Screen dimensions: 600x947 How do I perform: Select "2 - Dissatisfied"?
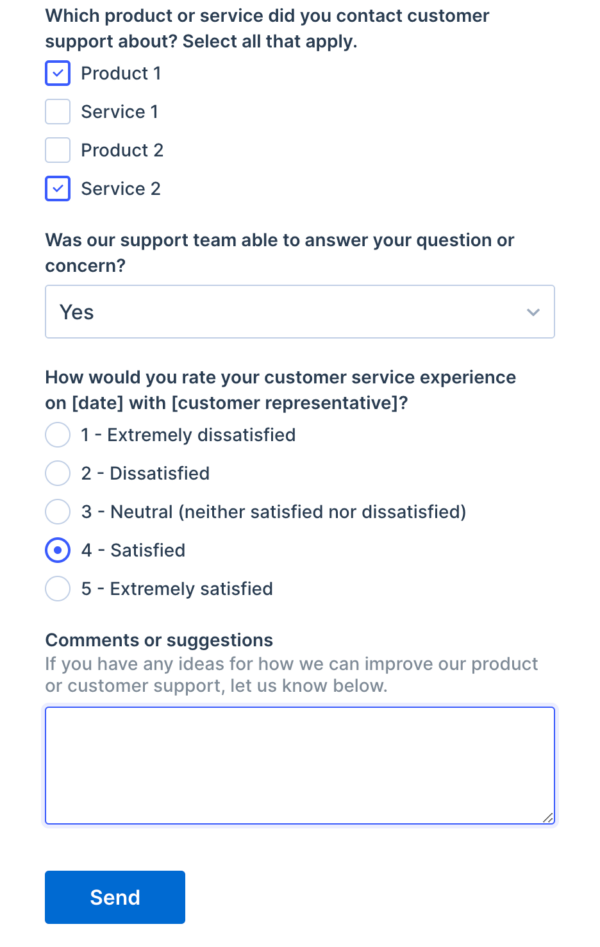(57, 473)
